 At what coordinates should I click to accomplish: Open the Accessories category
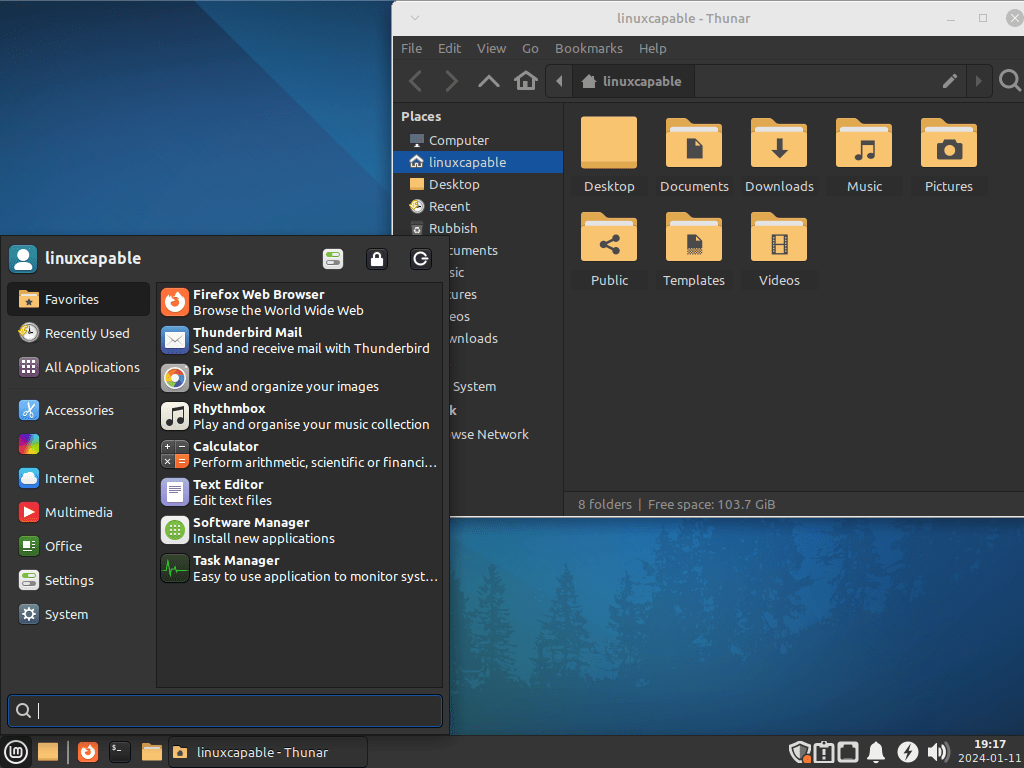coord(78,410)
